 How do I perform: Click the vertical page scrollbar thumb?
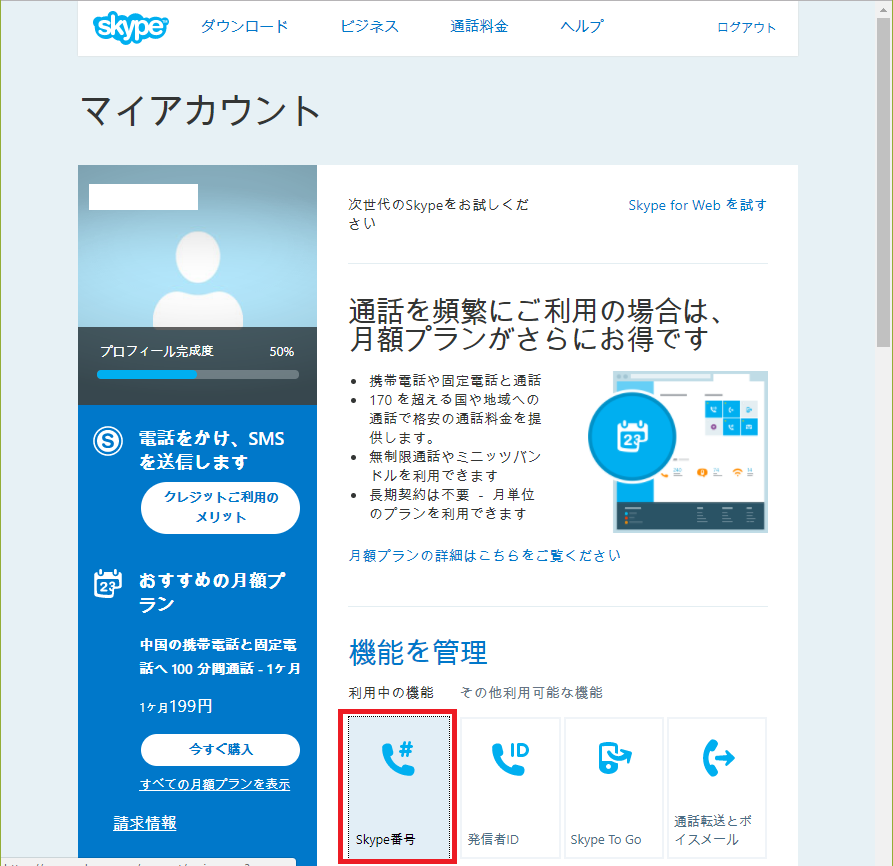[x=884, y=182]
